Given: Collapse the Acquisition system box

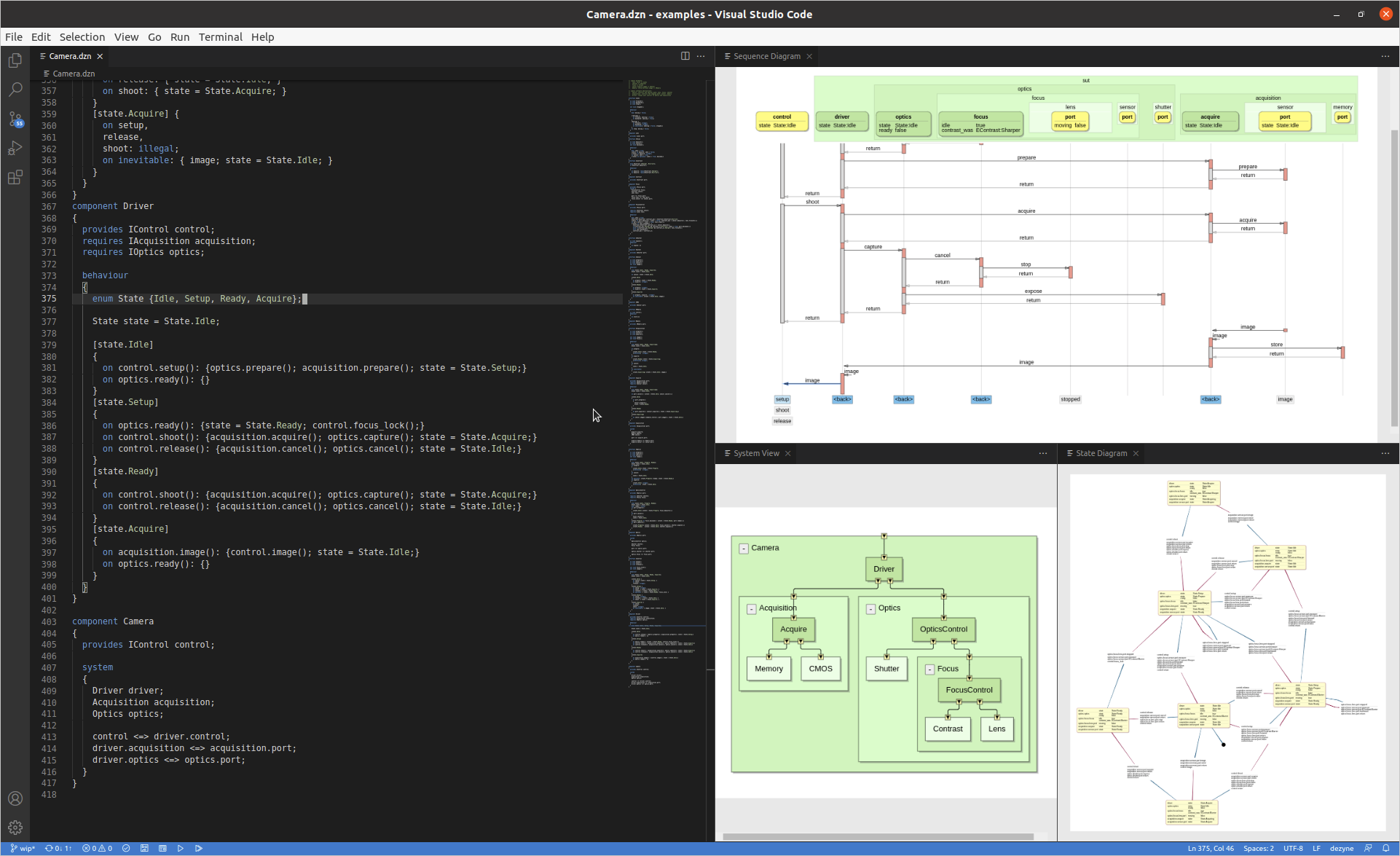Looking at the screenshot, I should (x=751, y=609).
